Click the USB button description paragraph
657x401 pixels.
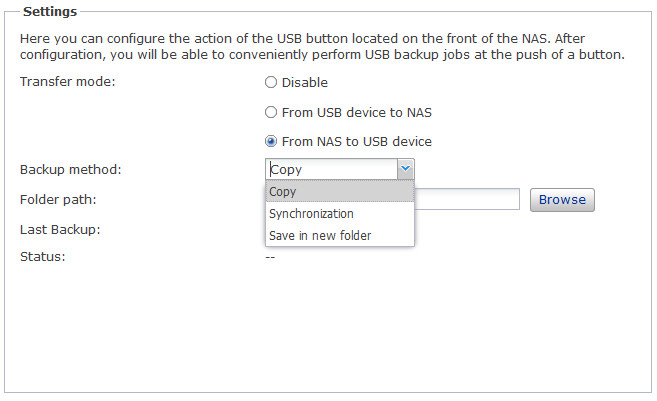pyautogui.click(x=322, y=46)
